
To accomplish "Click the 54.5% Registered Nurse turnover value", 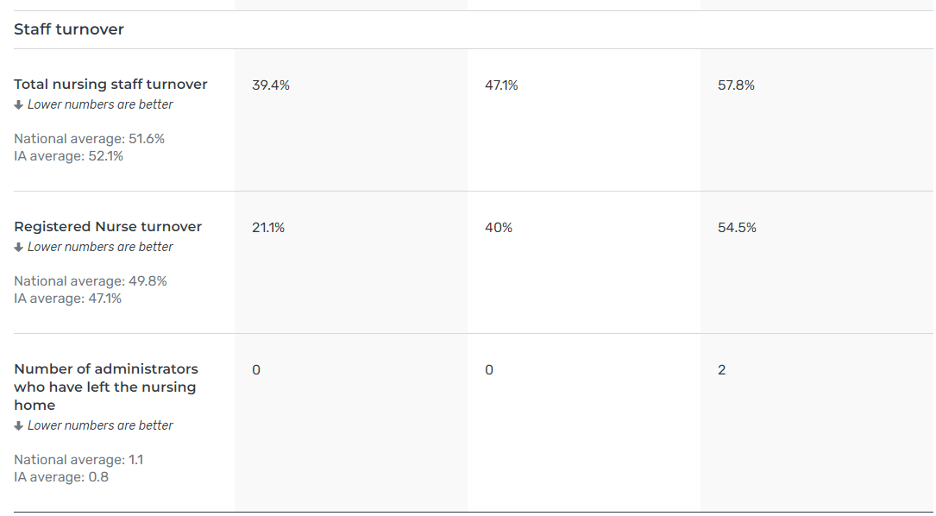I will pyautogui.click(x=737, y=228).
